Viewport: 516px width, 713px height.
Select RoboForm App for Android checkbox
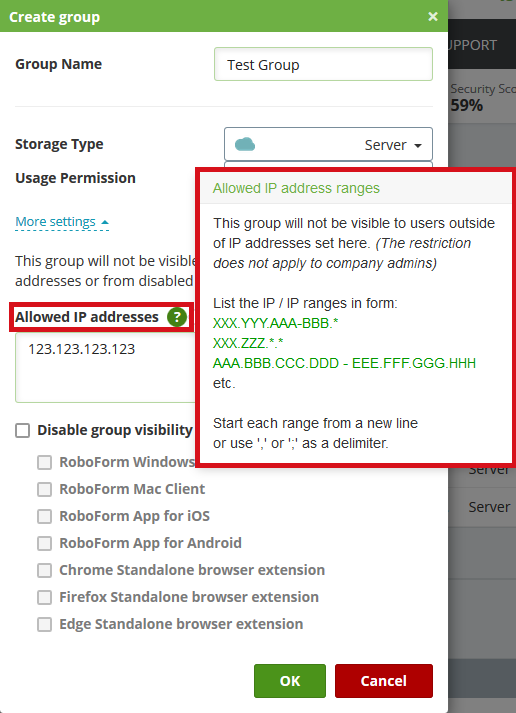[x=44, y=543]
